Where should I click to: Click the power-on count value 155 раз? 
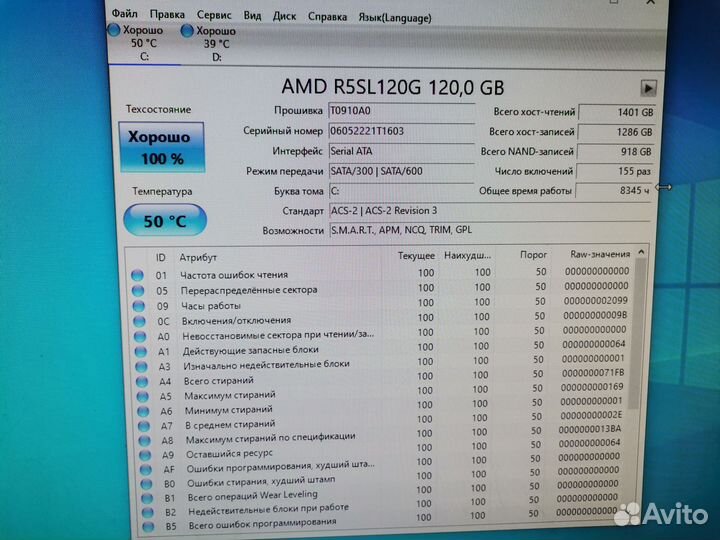point(614,171)
